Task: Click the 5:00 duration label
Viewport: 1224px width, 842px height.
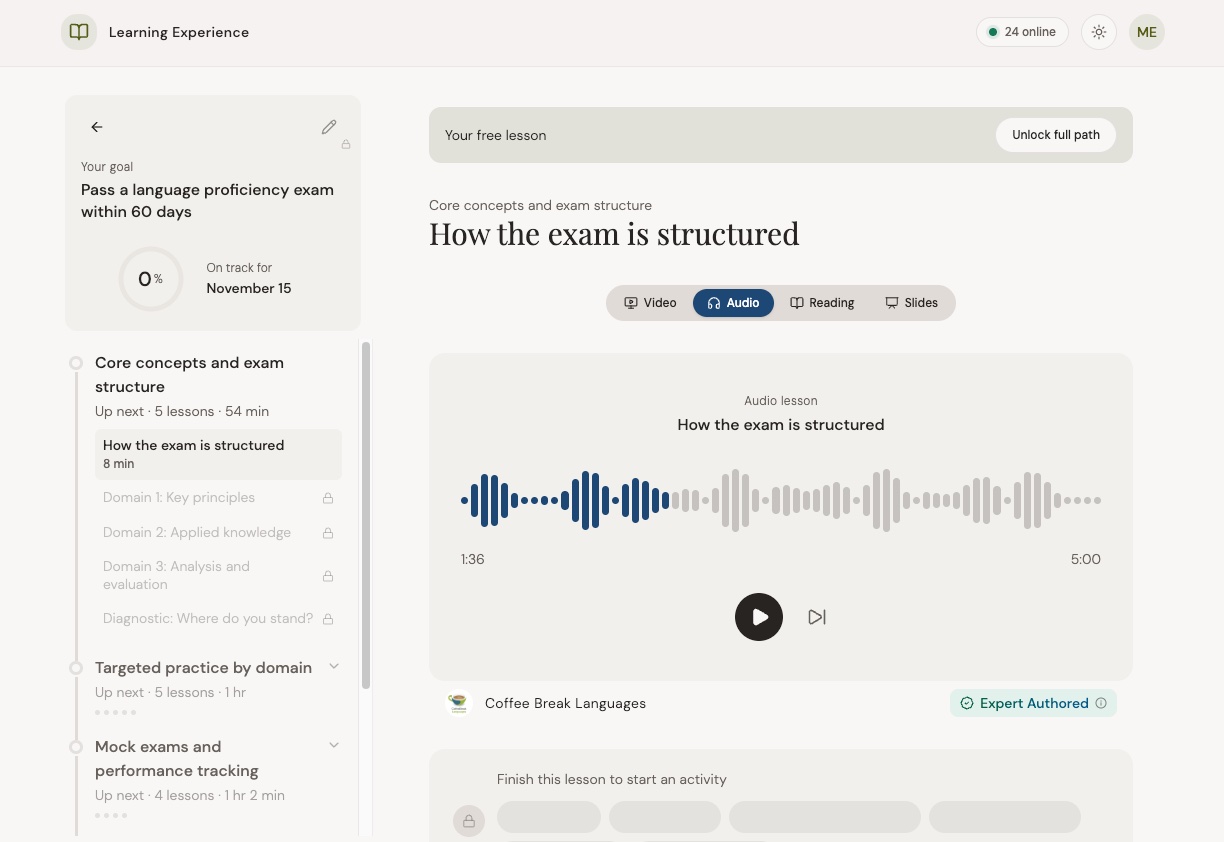Action: 1085,560
